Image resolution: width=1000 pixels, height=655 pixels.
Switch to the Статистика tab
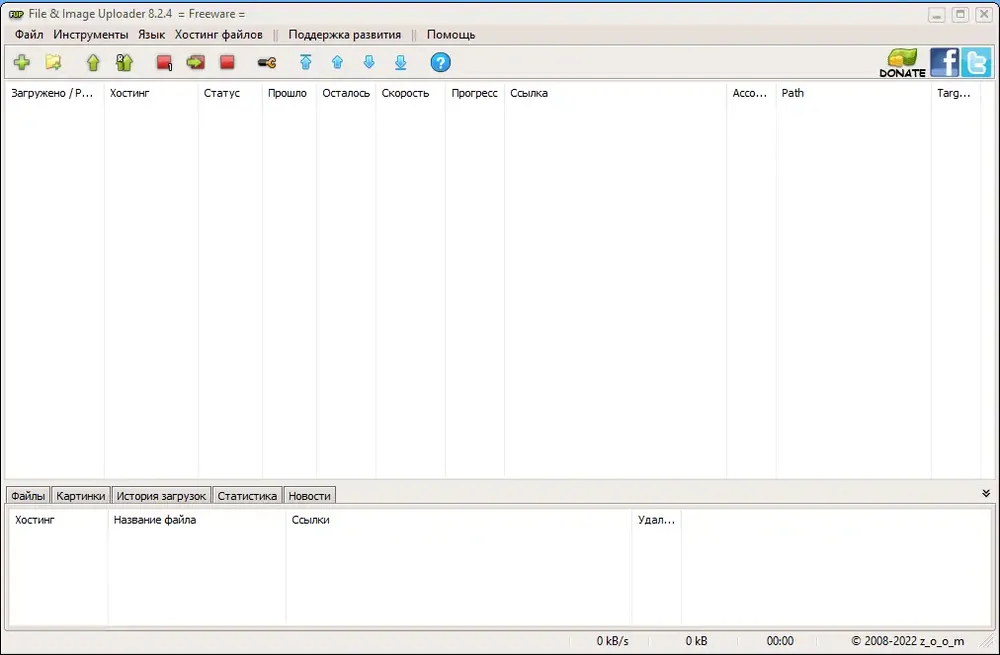(247, 496)
